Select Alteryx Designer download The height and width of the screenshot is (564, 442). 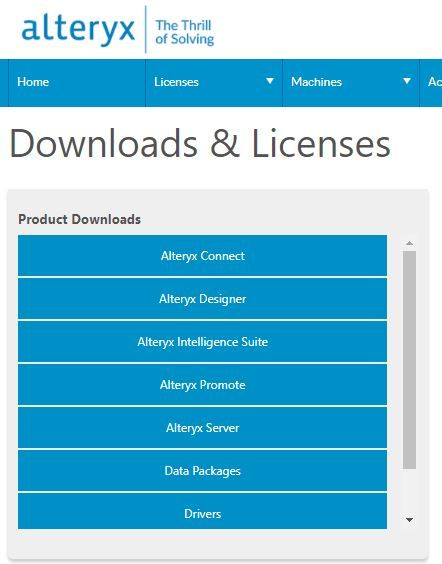(202, 299)
